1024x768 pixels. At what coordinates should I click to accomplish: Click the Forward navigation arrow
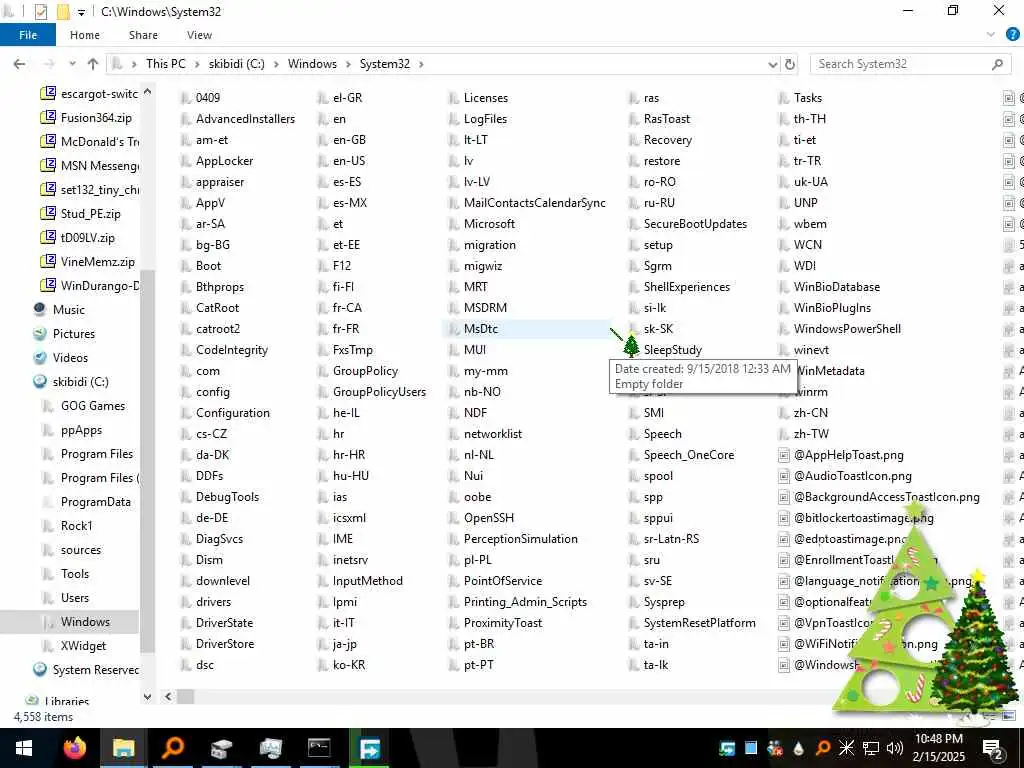click(49, 64)
